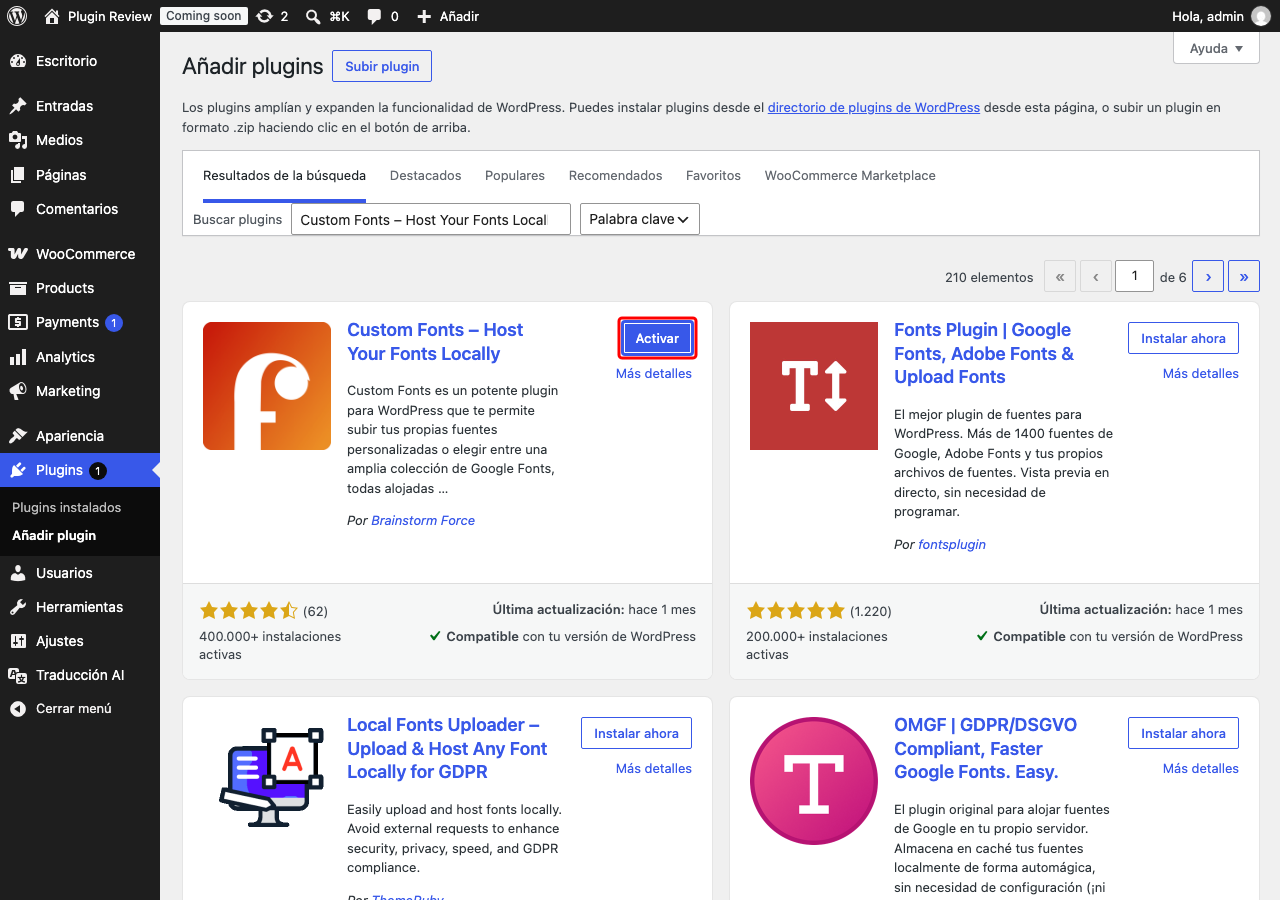The image size is (1280, 900).
Task: Click the updates icon showing 2
Action: click(264, 16)
